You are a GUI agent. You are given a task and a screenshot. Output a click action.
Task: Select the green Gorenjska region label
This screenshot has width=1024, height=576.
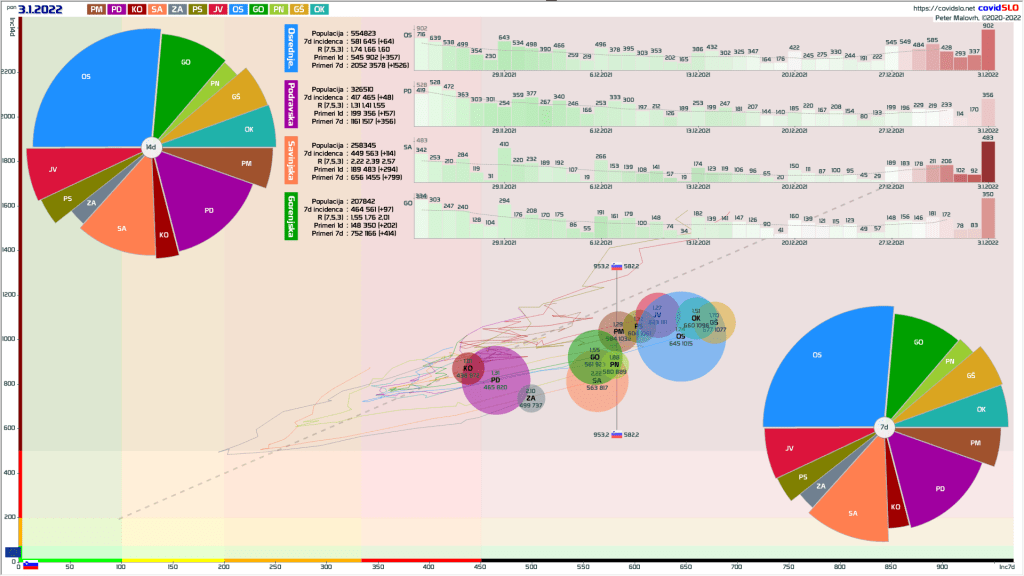(x=291, y=213)
